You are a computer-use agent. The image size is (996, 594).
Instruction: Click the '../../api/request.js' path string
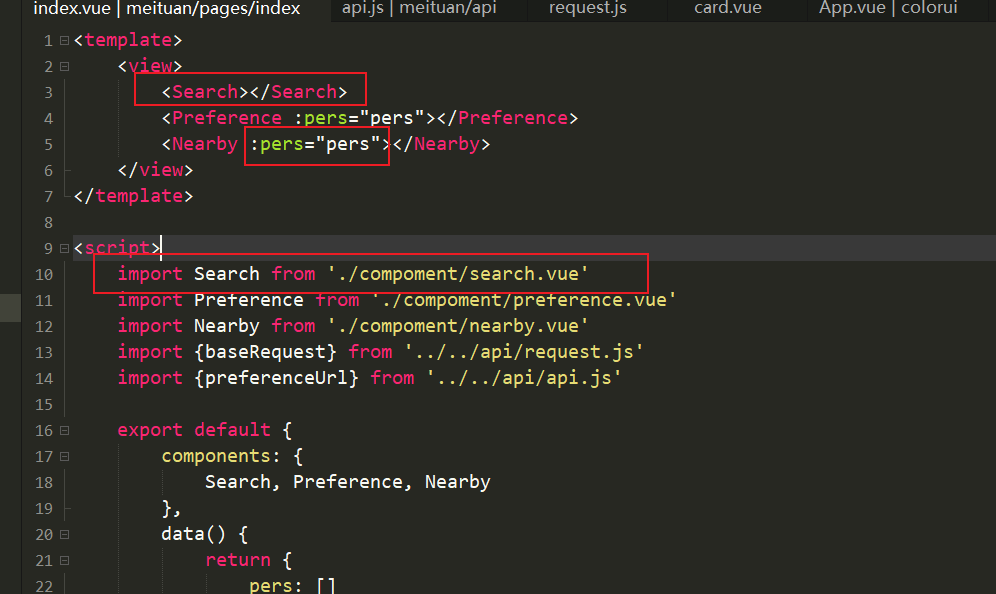tap(524, 352)
